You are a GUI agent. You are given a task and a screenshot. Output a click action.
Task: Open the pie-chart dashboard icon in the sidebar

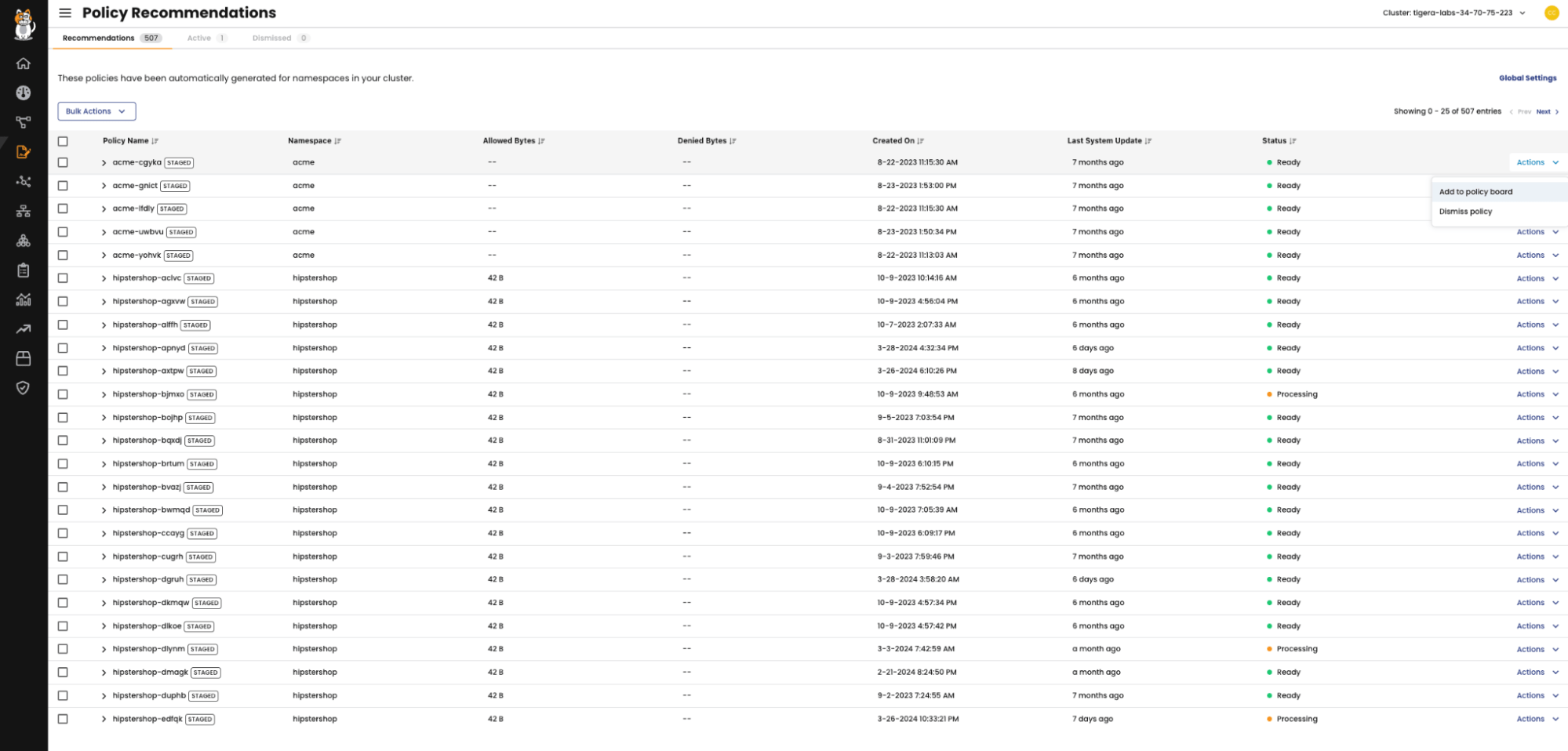24,93
